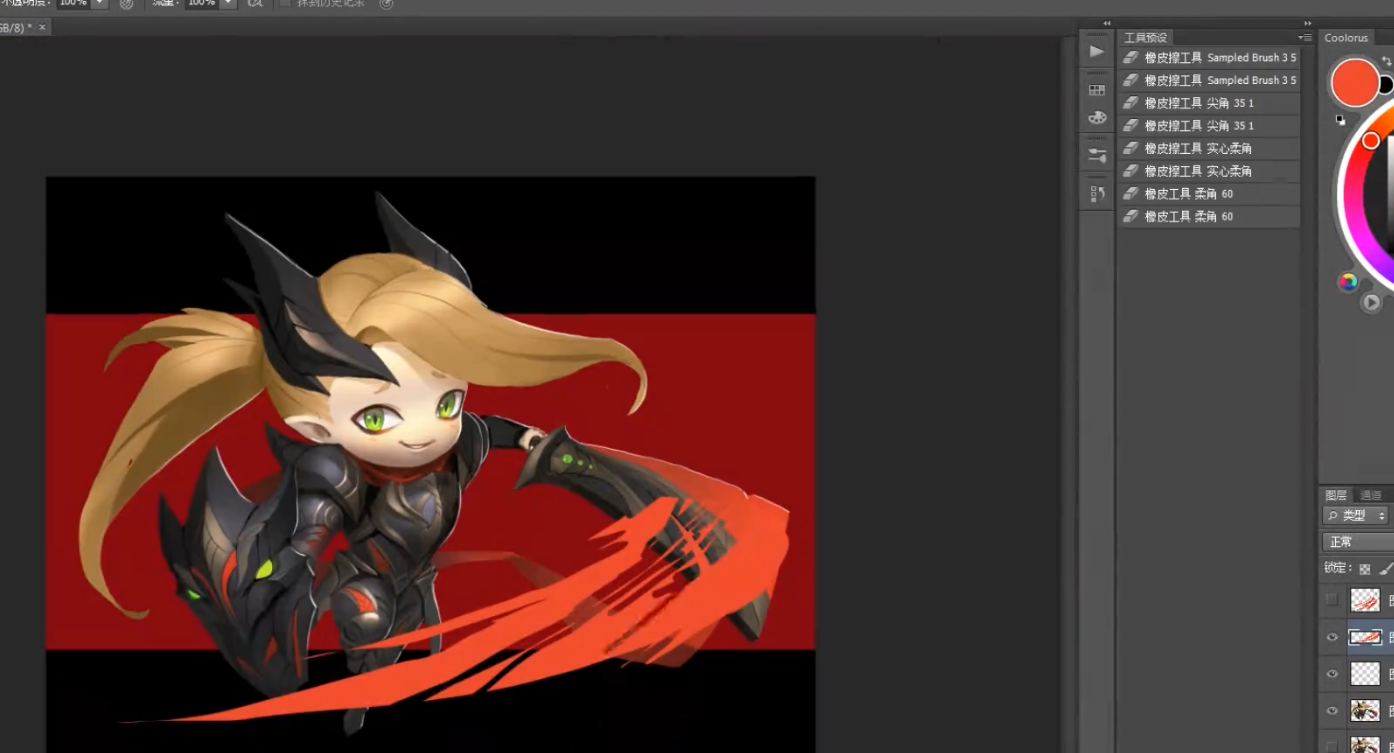This screenshot has height=753, width=1394.
Task: Close the open document tab
Action: [x=42, y=27]
